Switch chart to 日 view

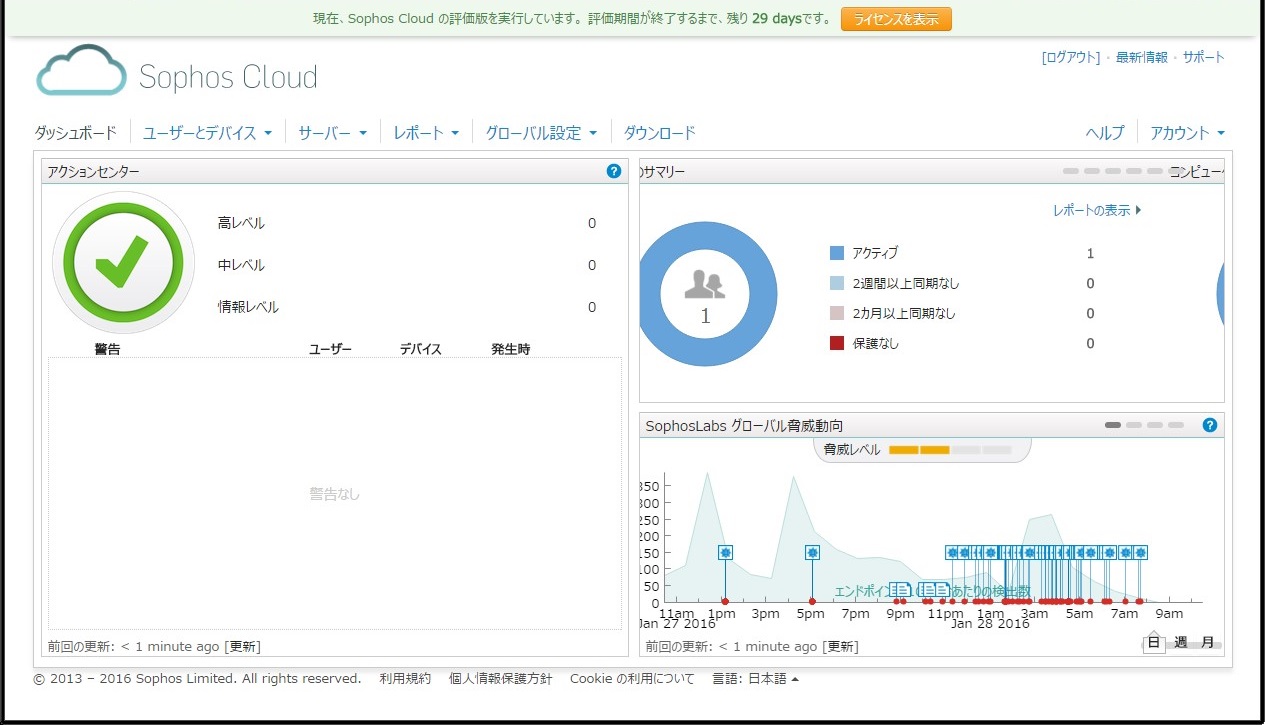[x=1154, y=642]
